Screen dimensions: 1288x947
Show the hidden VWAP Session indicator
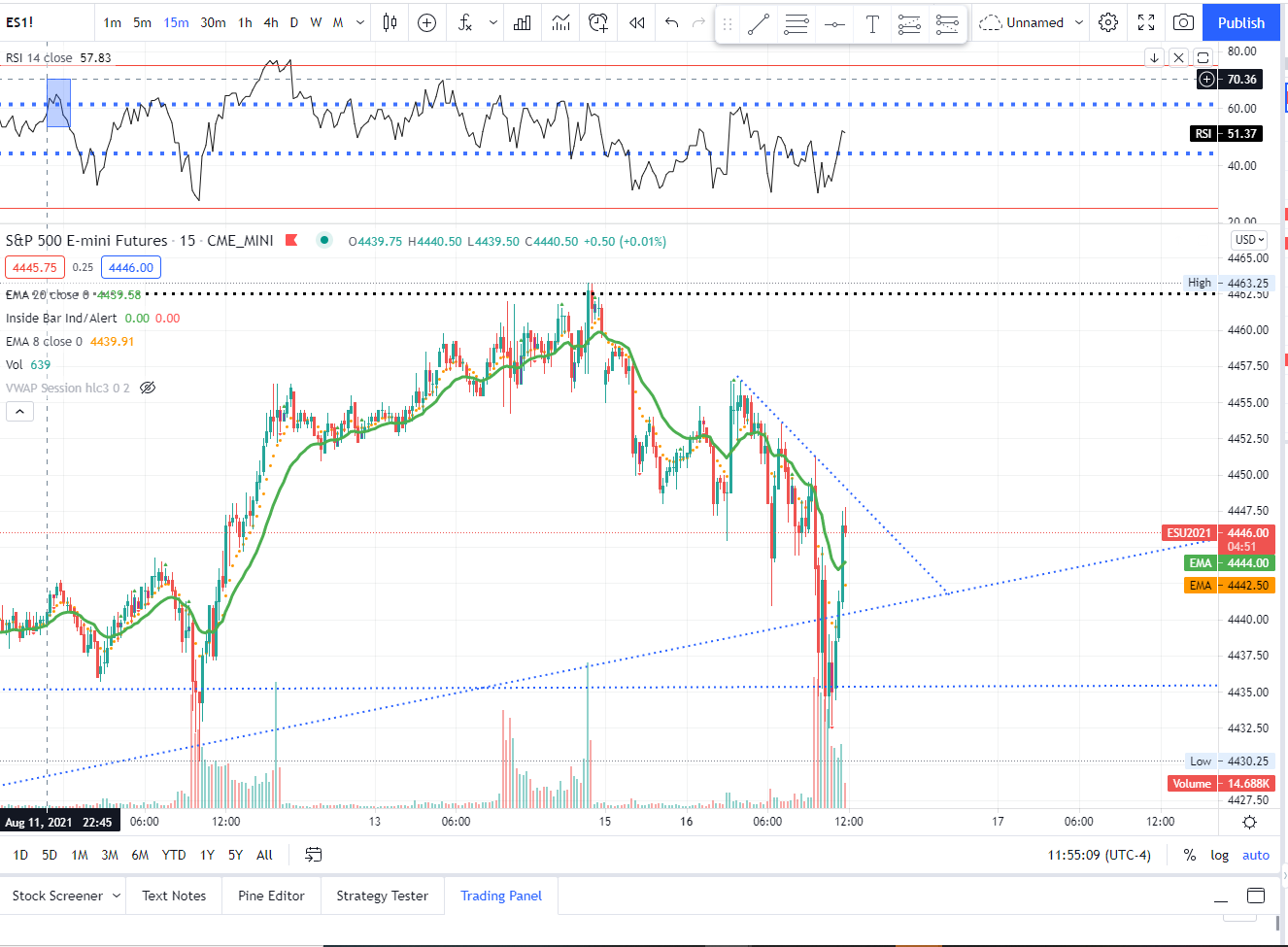click(x=148, y=388)
